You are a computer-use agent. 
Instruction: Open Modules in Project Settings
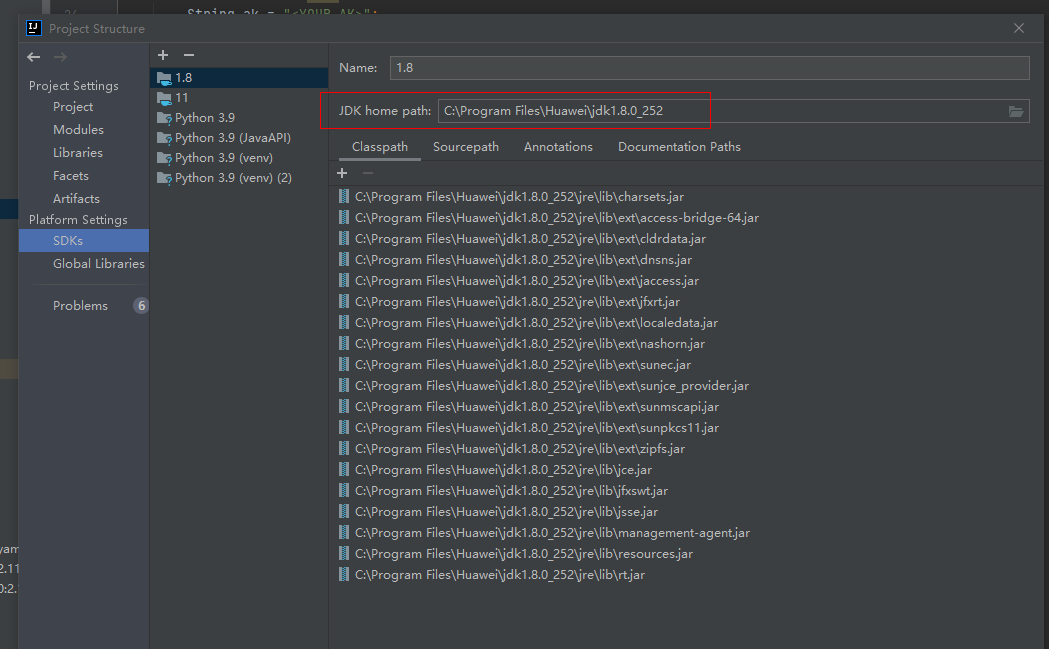[78, 130]
